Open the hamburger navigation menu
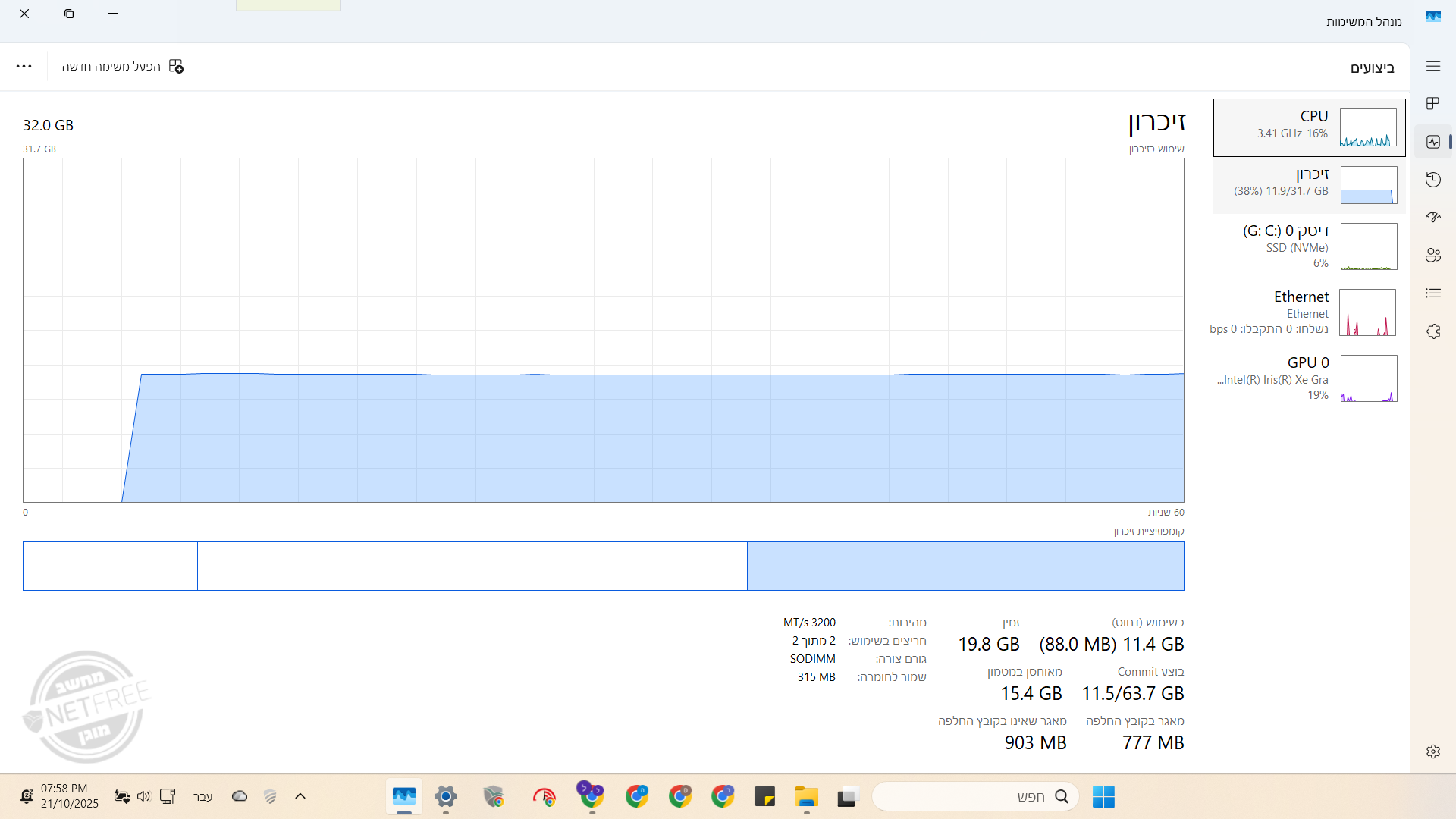This screenshot has height=819, width=1456. coord(1432,67)
